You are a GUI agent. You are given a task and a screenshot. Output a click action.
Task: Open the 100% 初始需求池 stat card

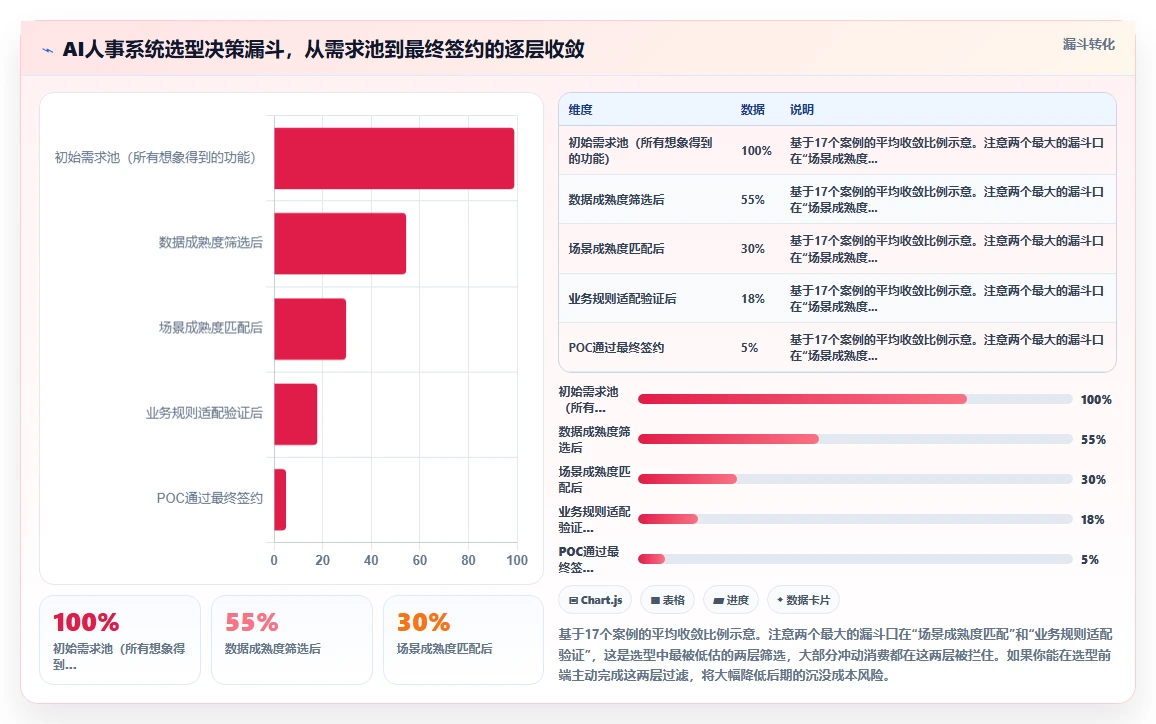(120, 640)
